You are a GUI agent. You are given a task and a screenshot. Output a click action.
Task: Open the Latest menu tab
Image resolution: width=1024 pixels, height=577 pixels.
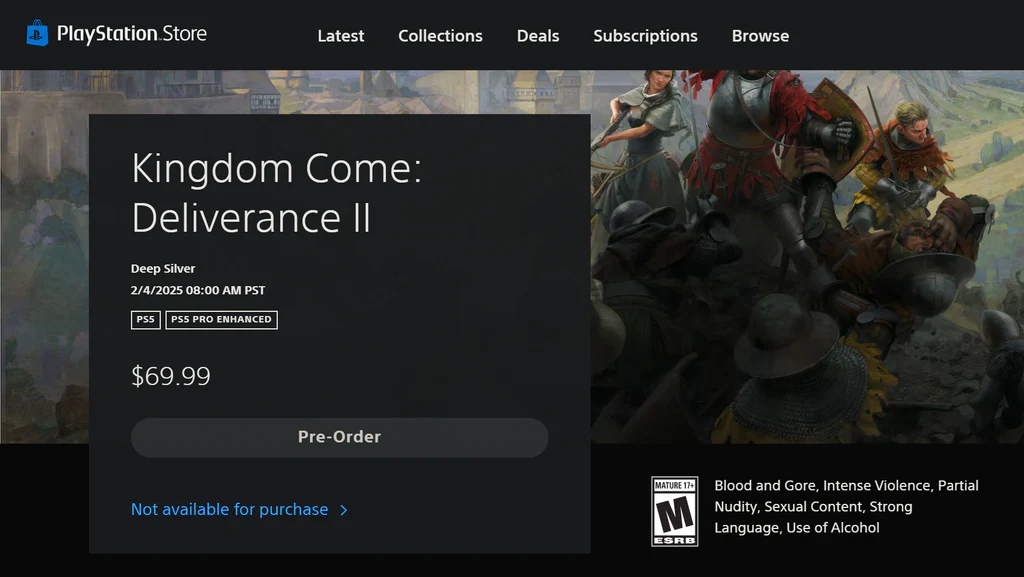(x=341, y=36)
